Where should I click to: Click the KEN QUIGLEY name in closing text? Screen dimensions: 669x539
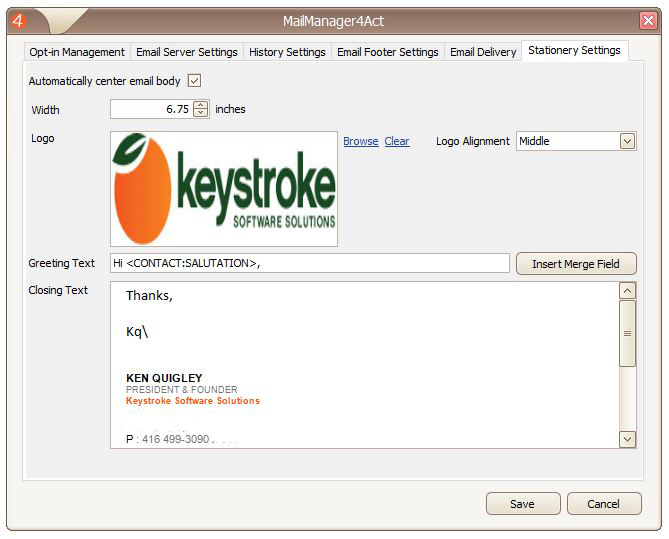(x=164, y=378)
